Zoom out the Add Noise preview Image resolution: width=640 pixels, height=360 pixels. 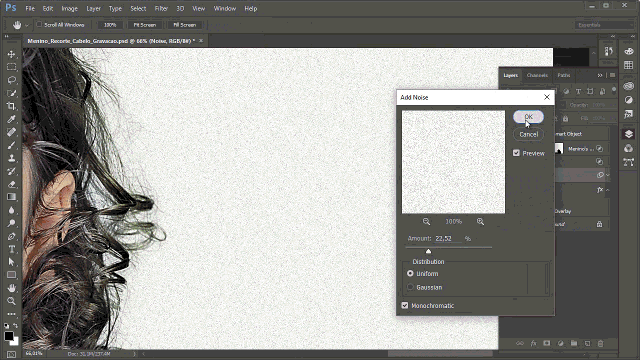point(426,222)
